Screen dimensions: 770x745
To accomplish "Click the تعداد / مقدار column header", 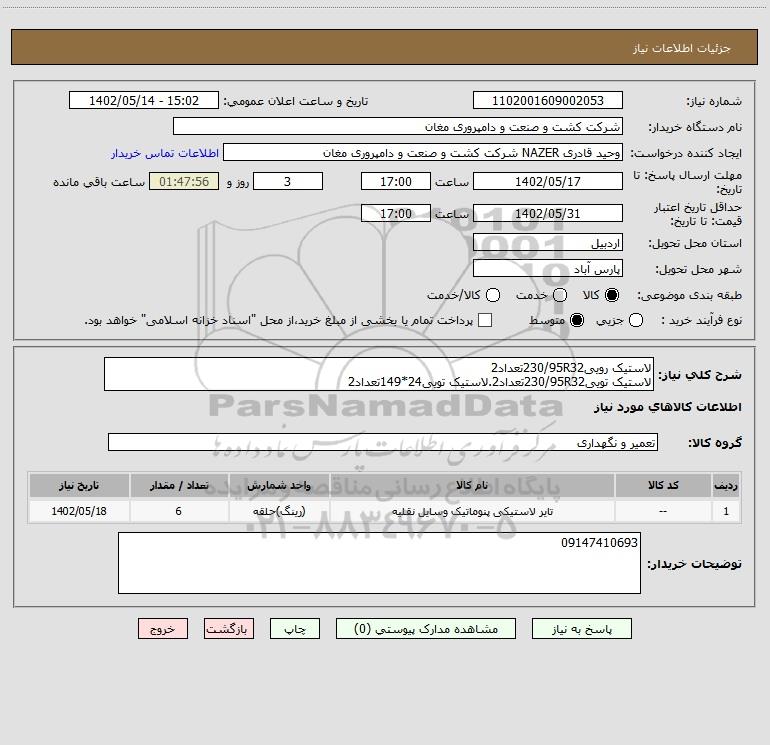I will pyautogui.click(x=179, y=485).
